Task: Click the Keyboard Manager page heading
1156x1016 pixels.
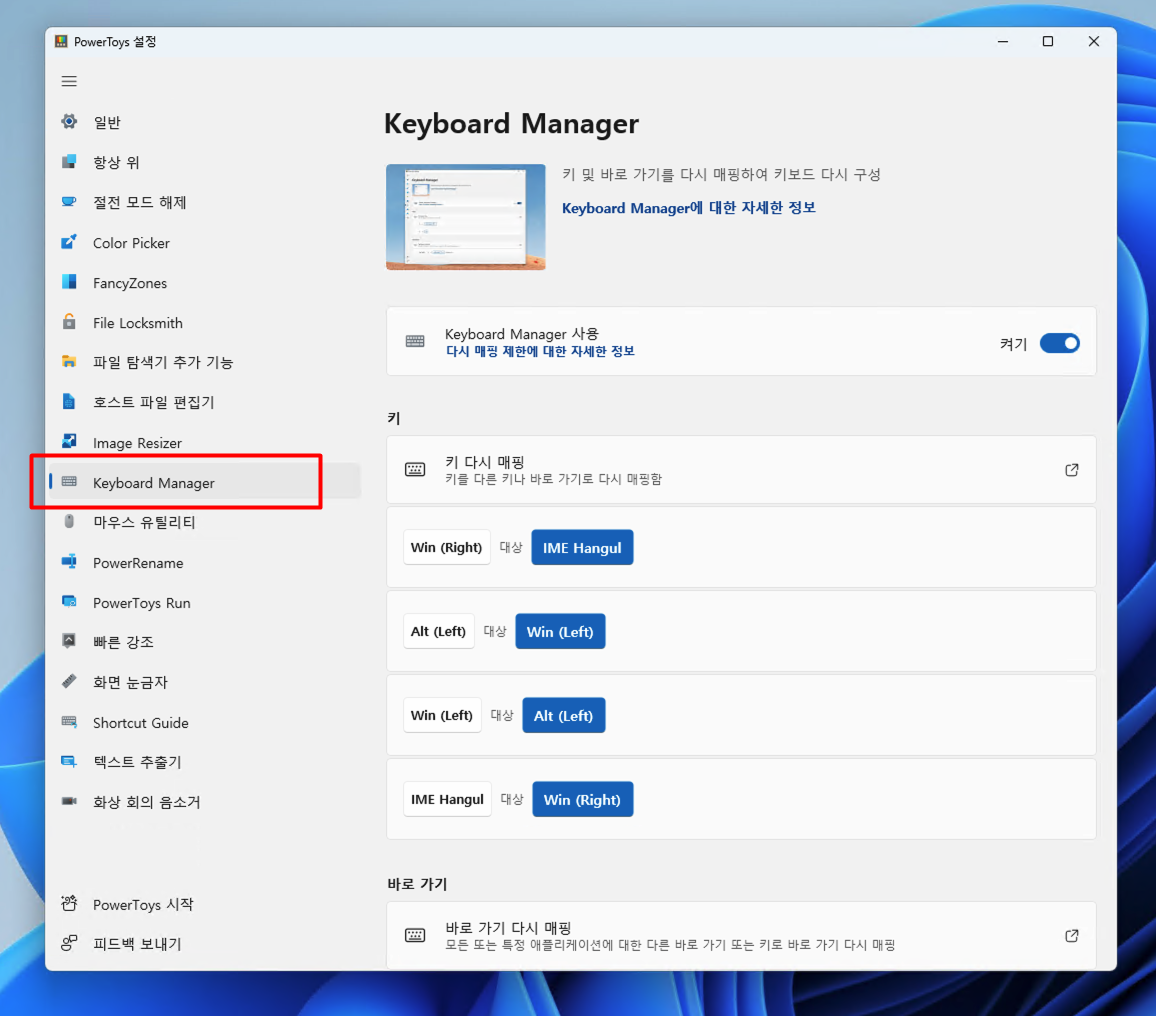Action: 511,123
